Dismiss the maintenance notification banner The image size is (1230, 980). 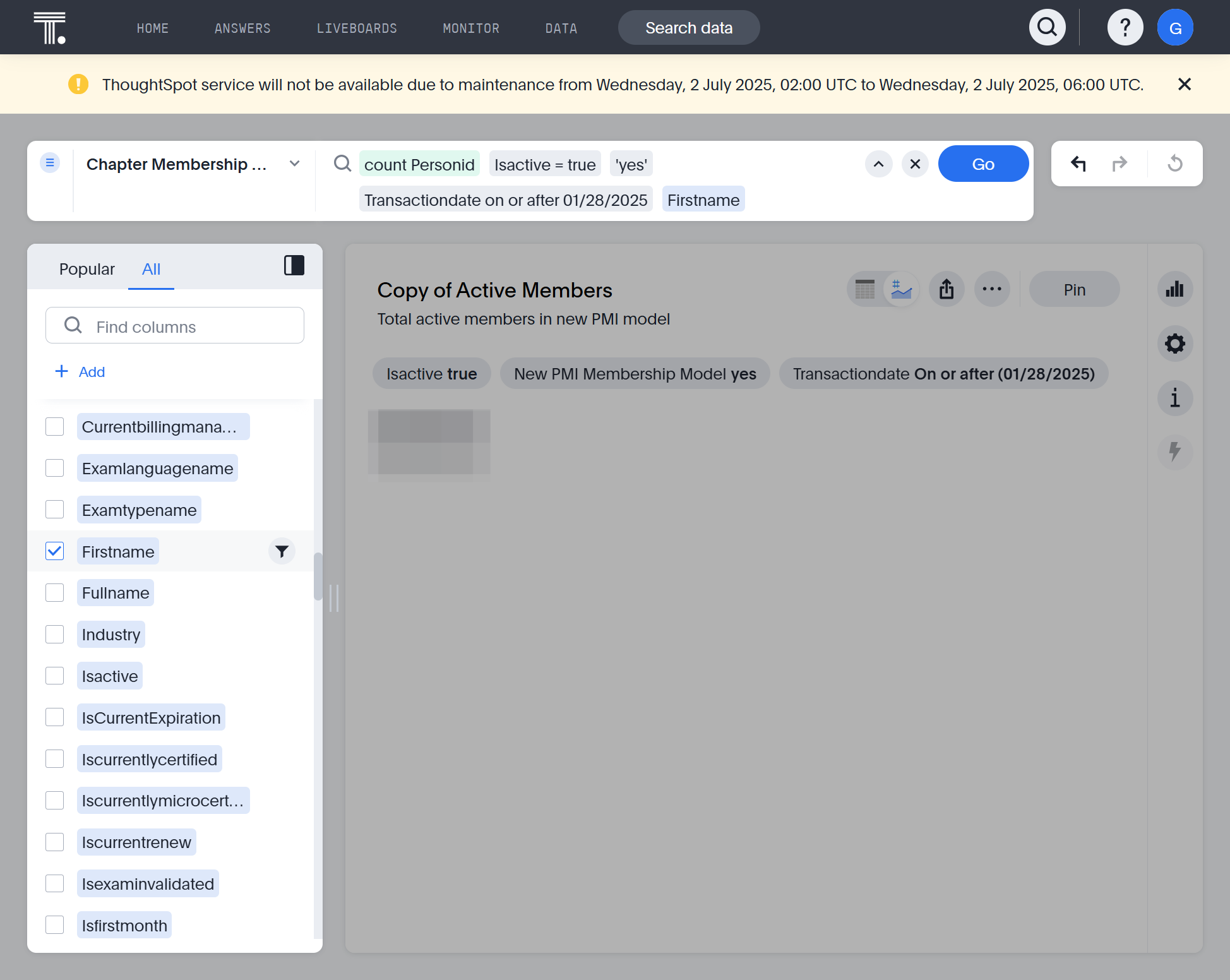click(x=1185, y=84)
